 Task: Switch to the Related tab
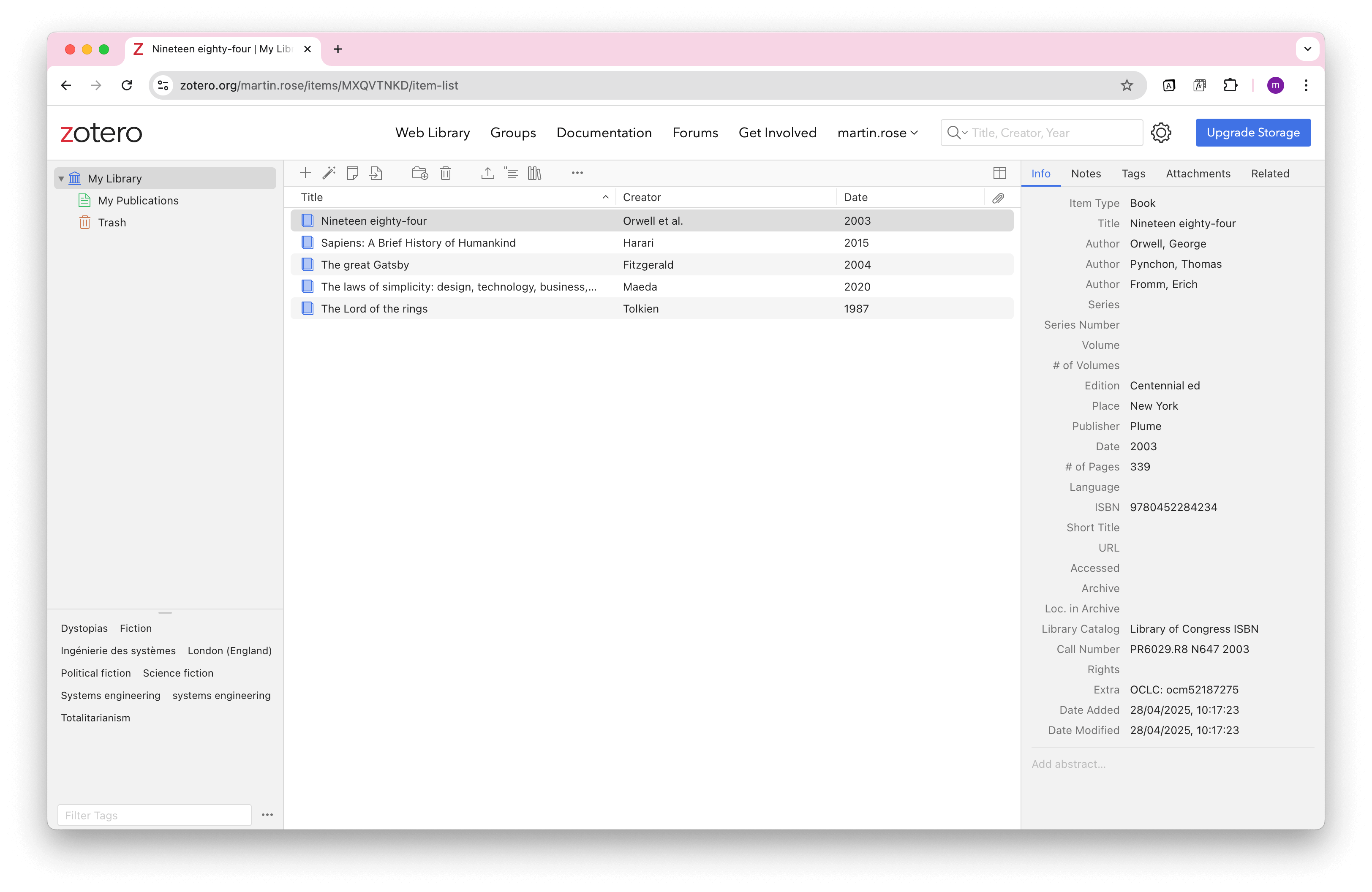(x=1270, y=174)
